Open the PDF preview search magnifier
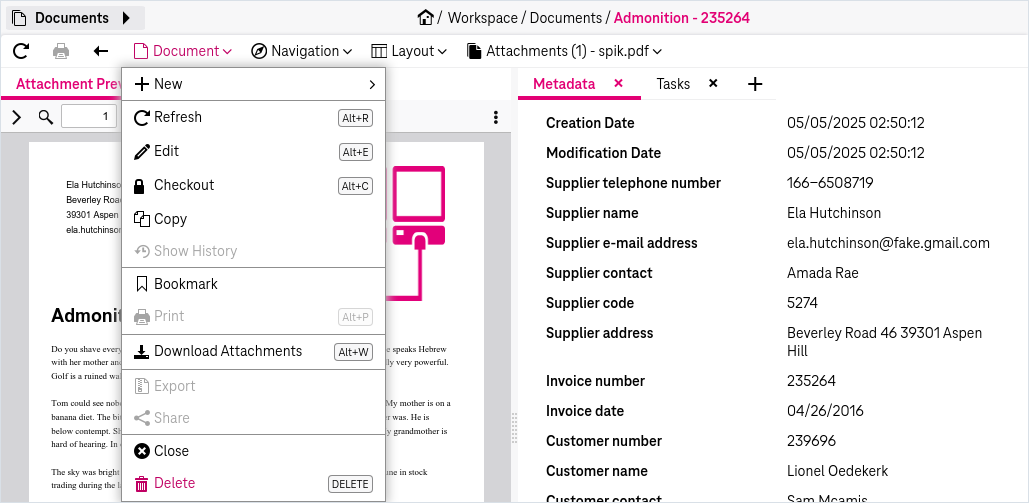This screenshot has height=503, width=1029. coord(45,117)
